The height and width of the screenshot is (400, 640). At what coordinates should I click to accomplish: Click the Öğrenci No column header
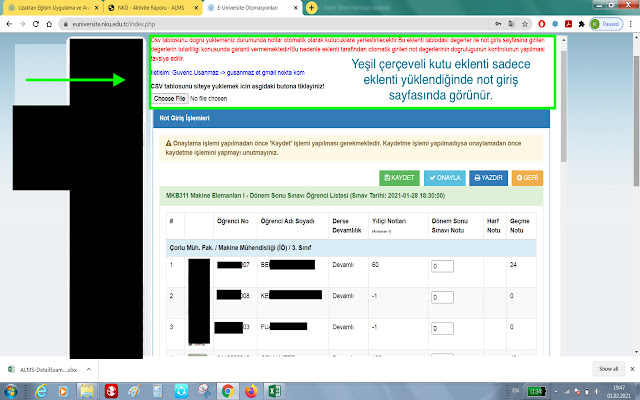pos(233,221)
